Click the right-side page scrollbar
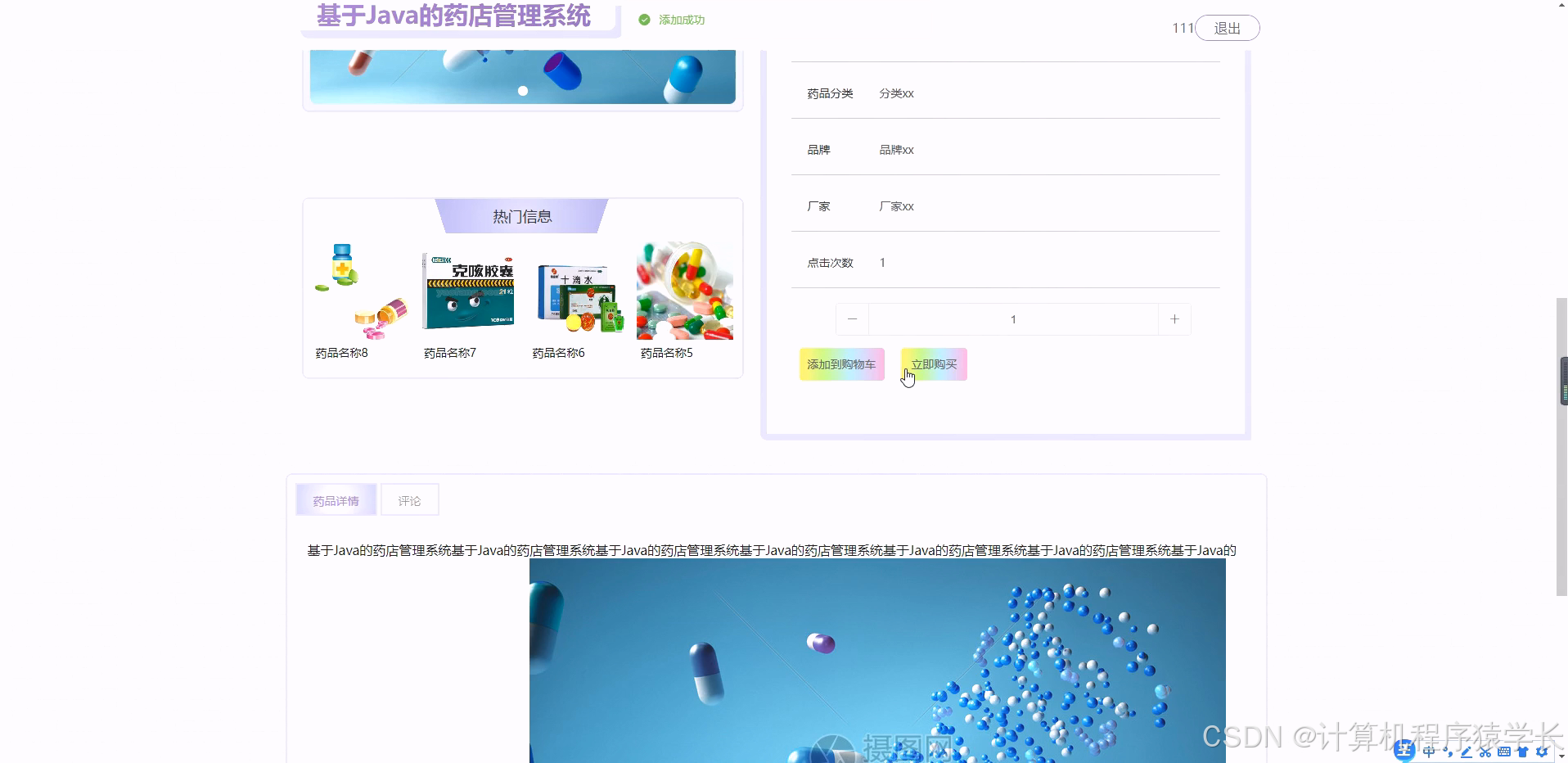Image resolution: width=1568 pixels, height=763 pixels. tap(1561, 379)
